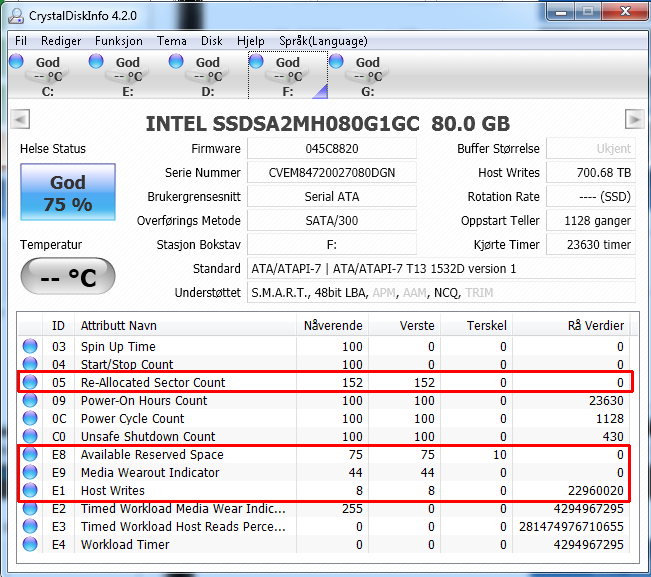Click the Rå Verdier column header
651x577 pixels.
[x=571, y=325]
